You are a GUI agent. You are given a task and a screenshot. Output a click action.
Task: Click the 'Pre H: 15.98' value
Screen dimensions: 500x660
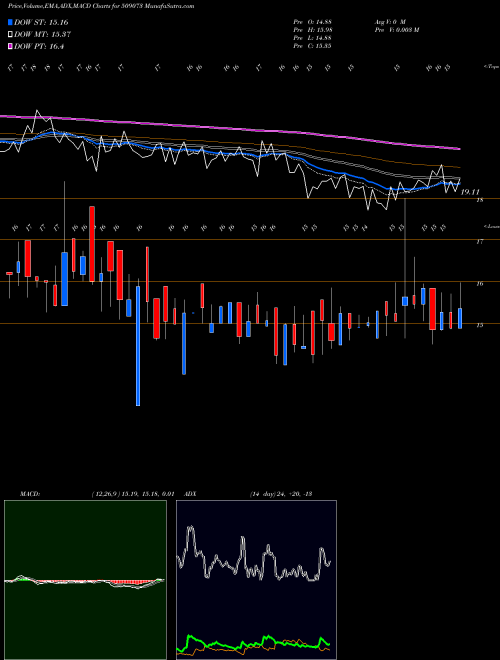[x=312, y=29]
